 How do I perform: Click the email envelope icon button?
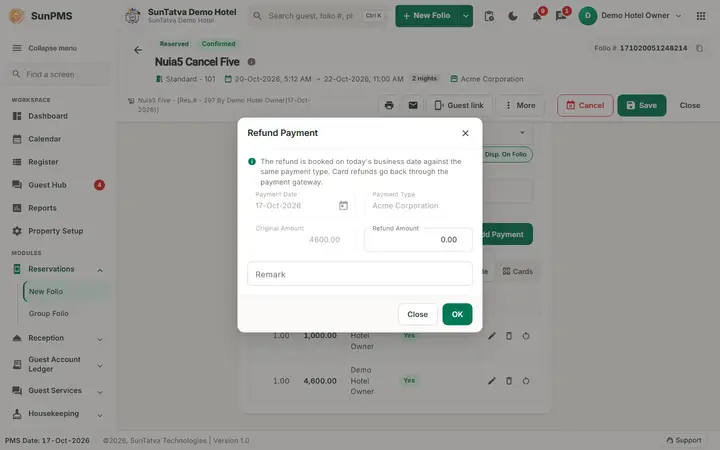(413, 105)
